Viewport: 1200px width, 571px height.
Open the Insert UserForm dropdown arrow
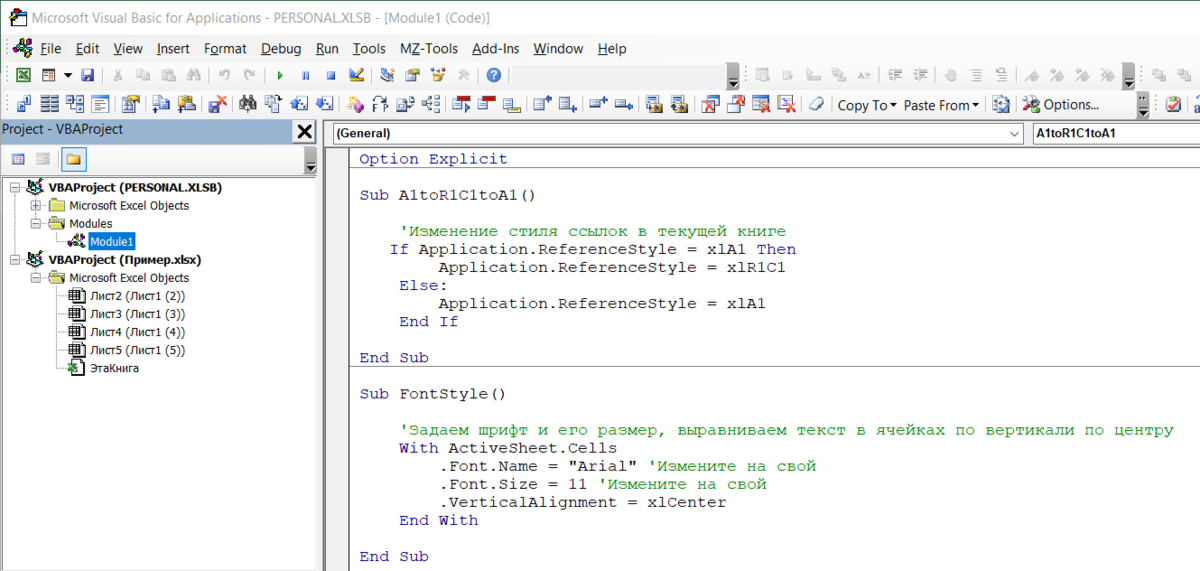(68, 75)
